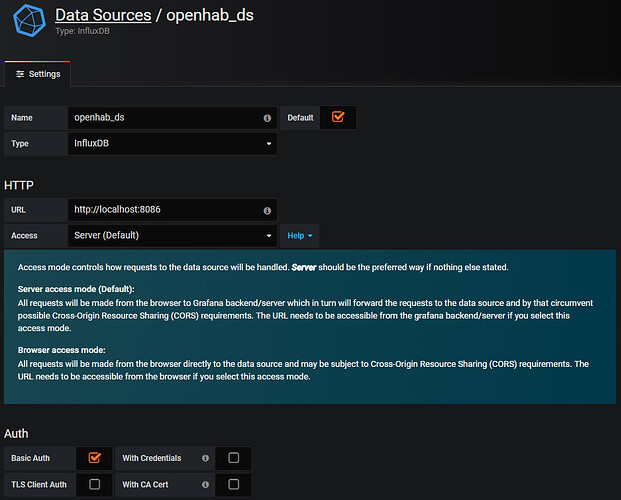The width and height of the screenshot is (621, 500).
Task: Click the info icon in Name field
Action: click(x=267, y=118)
